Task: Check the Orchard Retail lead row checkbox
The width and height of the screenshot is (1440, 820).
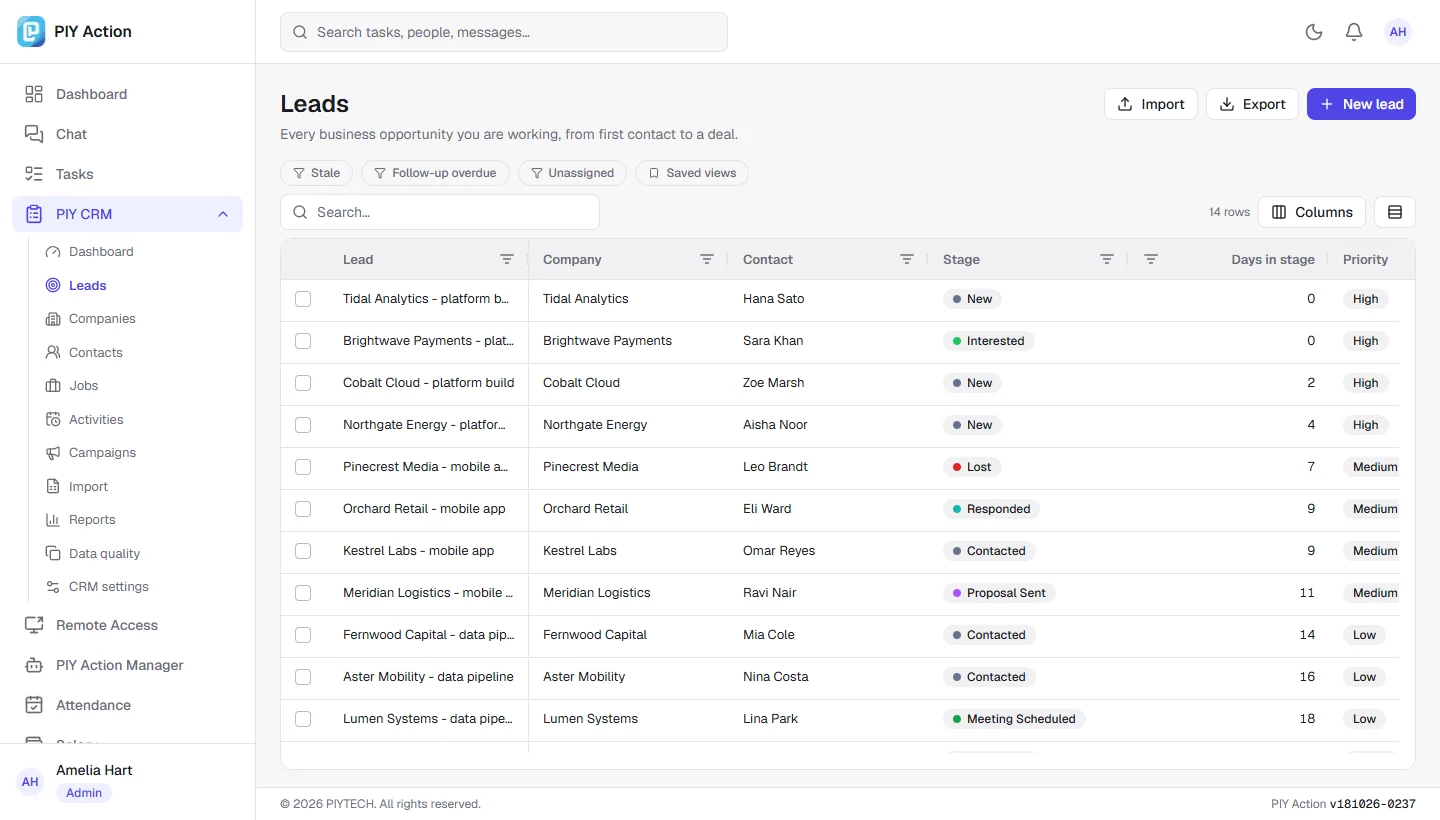Action: [303, 509]
